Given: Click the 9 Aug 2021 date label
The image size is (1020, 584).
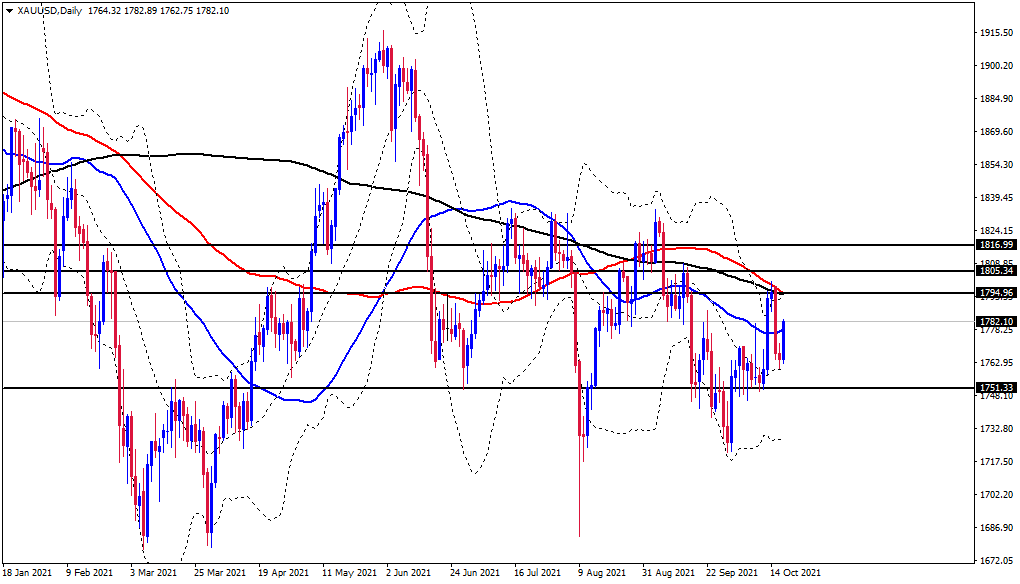Looking at the screenshot, I should tap(603, 573).
